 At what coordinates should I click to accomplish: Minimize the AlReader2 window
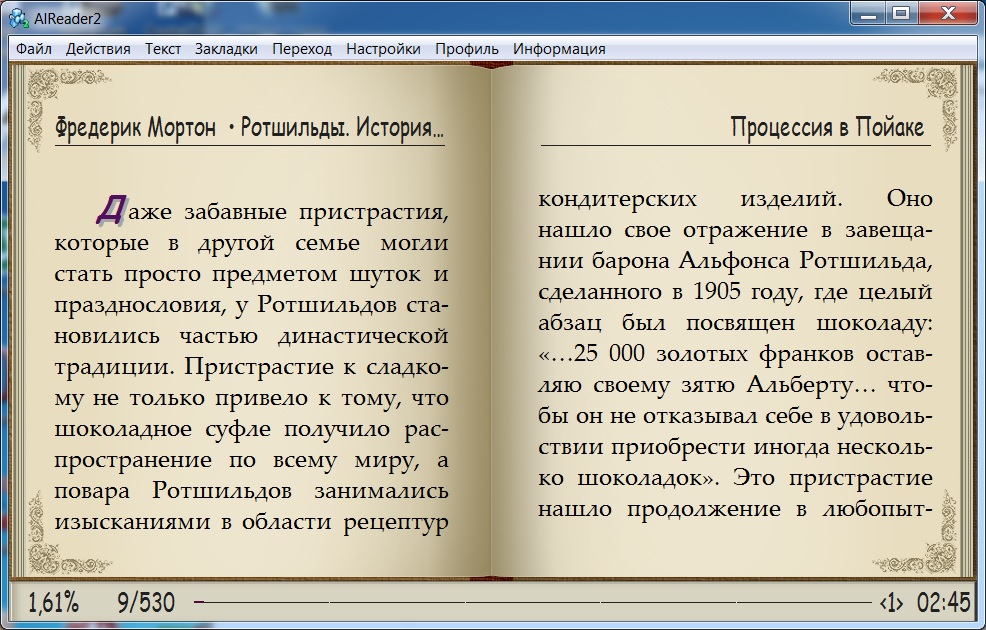868,13
